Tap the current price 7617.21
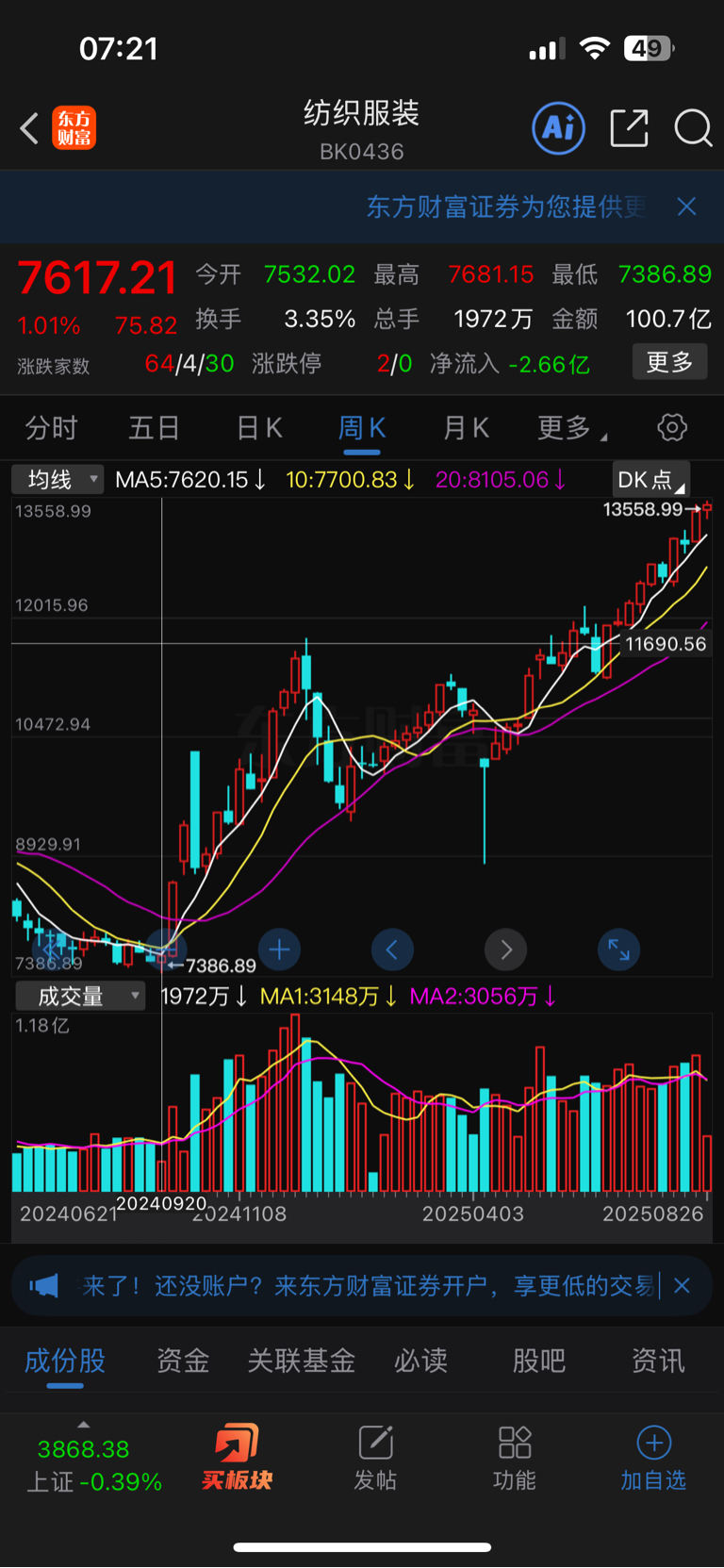This screenshot has height=1568, width=724. [x=97, y=278]
